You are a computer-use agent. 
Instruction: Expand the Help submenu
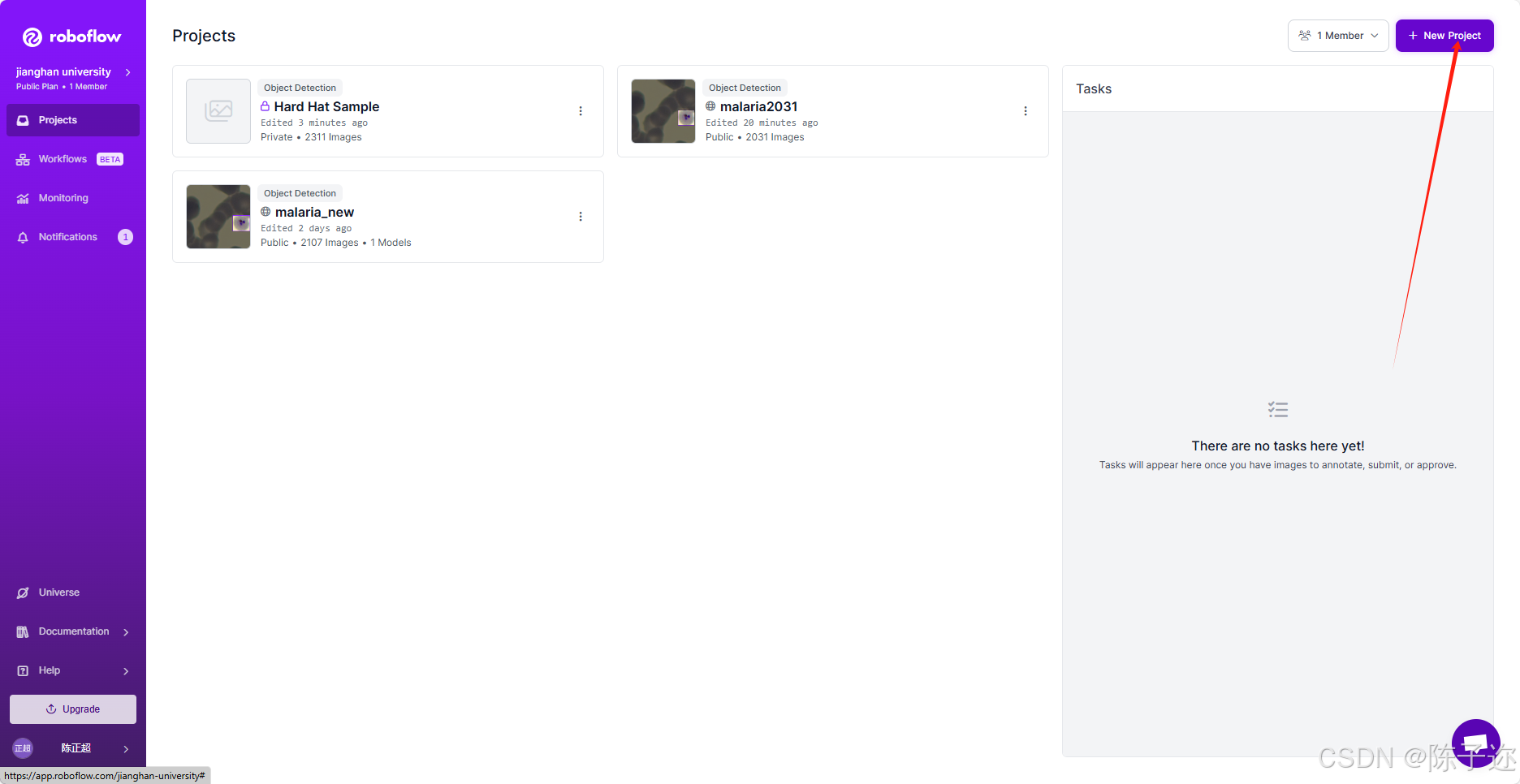73,670
